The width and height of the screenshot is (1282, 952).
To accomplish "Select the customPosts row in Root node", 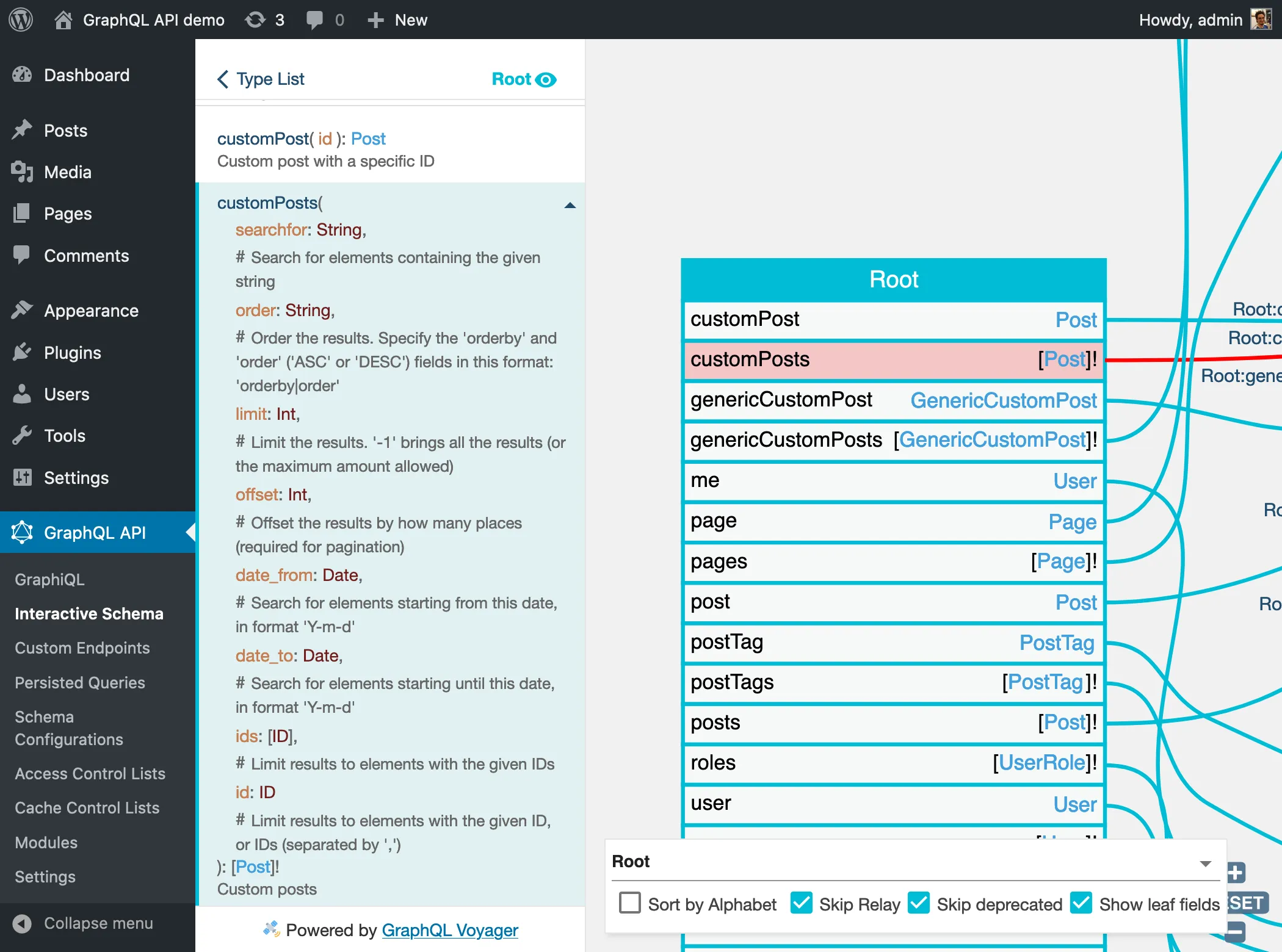I will (894, 359).
